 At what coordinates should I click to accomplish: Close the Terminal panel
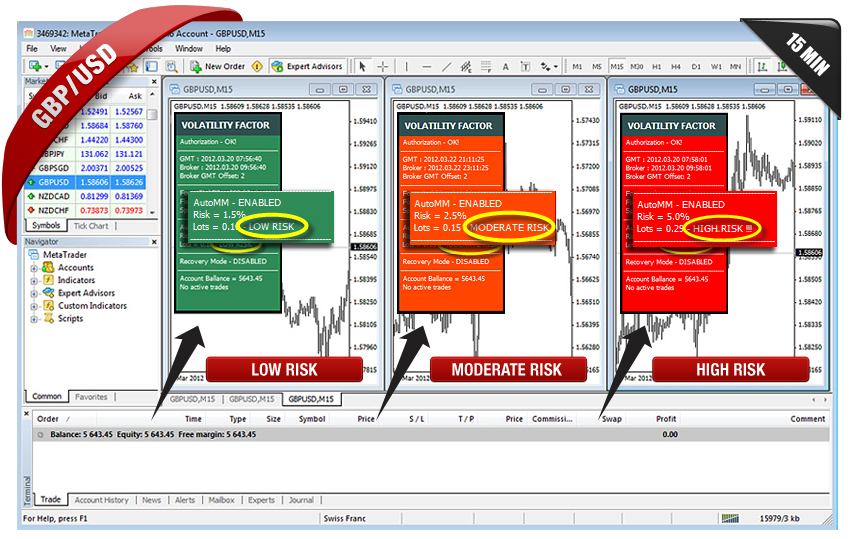point(27,413)
